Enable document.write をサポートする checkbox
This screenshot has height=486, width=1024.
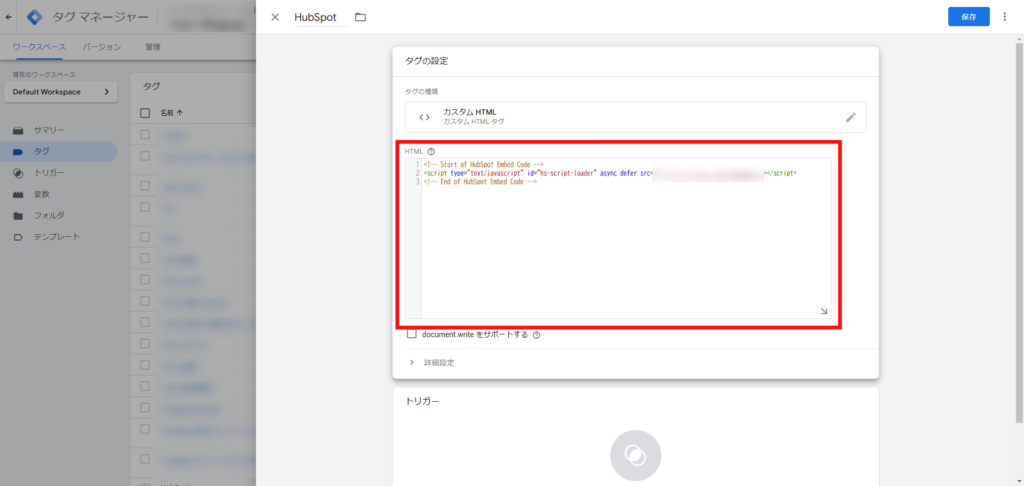coord(411,334)
